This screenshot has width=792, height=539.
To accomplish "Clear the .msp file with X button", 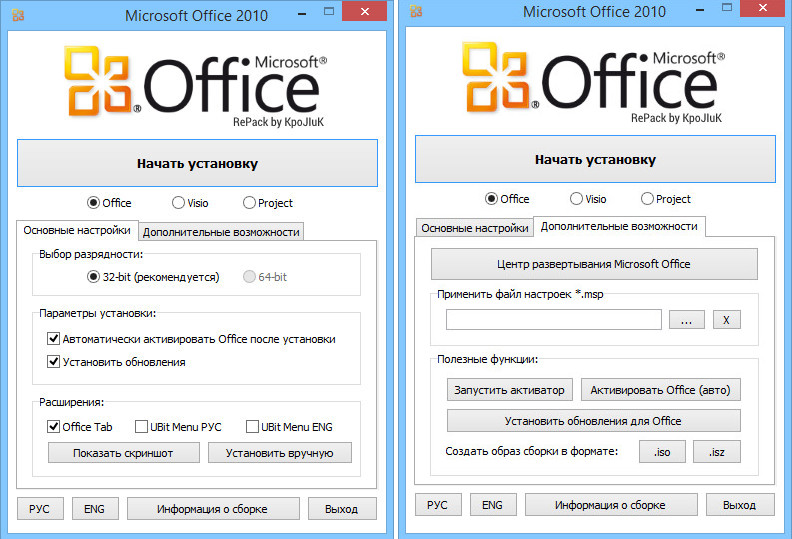I will click(727, 320).
